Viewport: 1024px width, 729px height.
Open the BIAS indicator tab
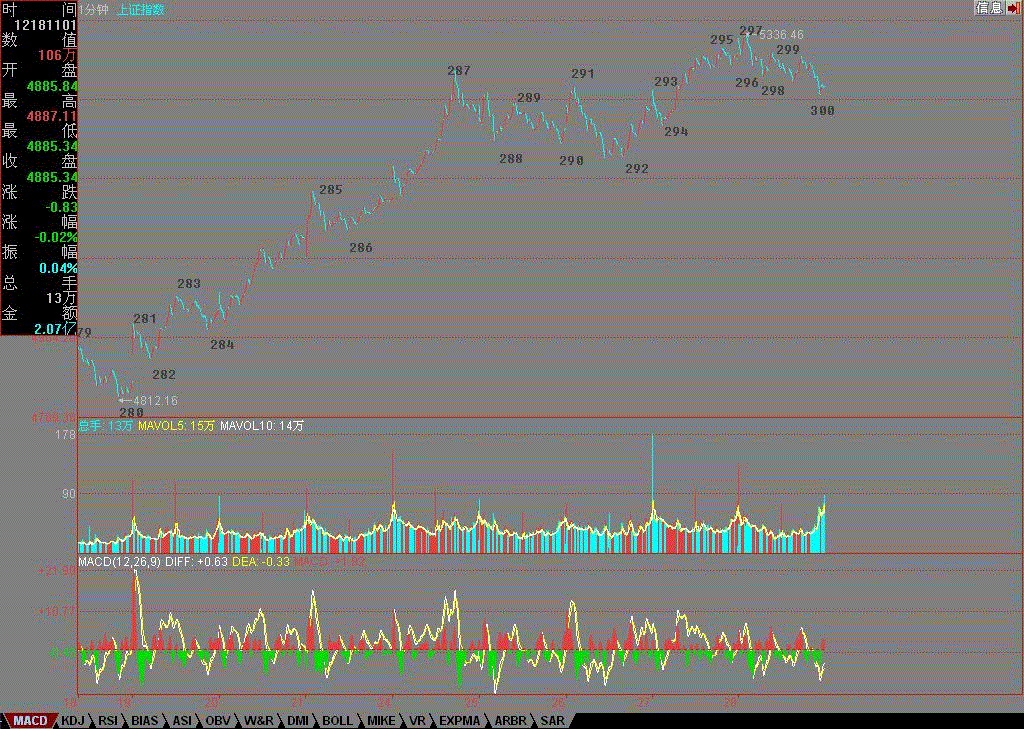[x=145, y=720]
